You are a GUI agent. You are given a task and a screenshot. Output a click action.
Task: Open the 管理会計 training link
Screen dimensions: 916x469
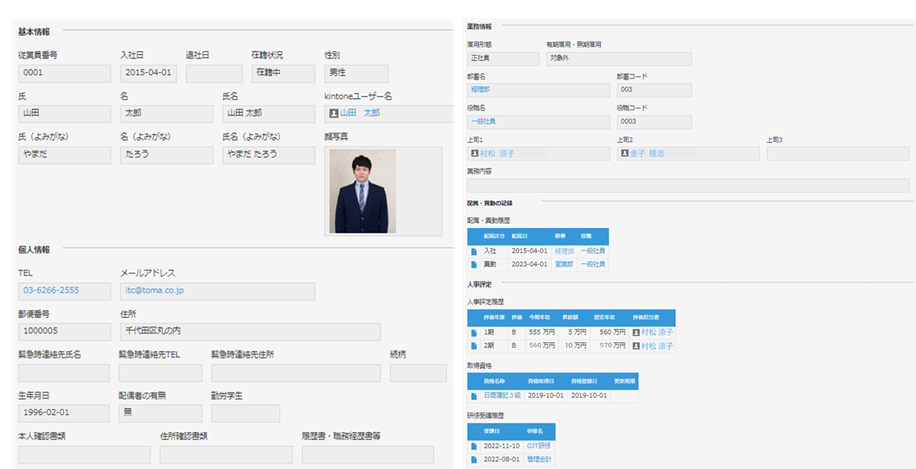pos(539,460)
